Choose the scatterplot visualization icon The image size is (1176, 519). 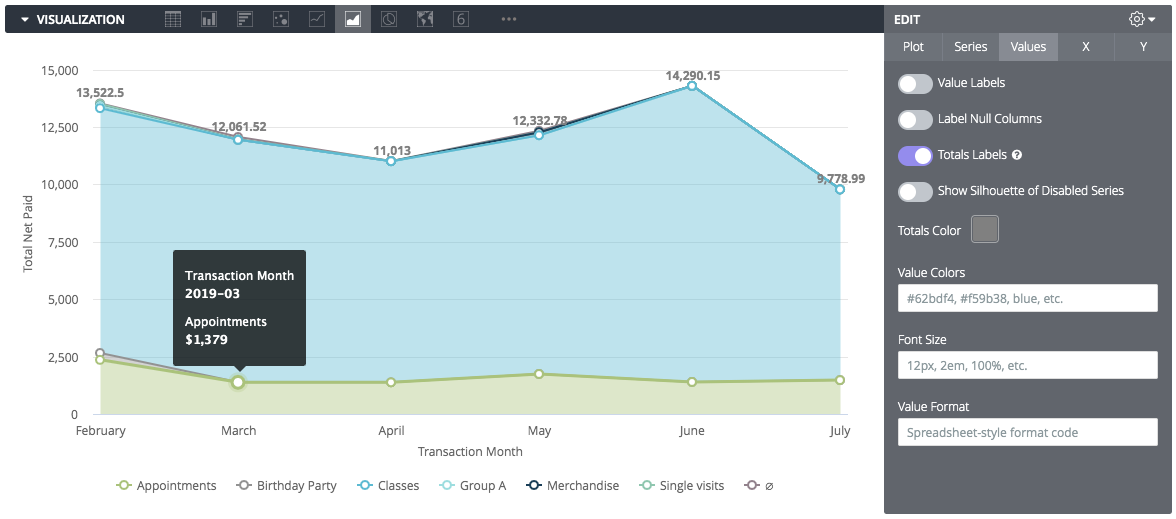tap(281, 19)
